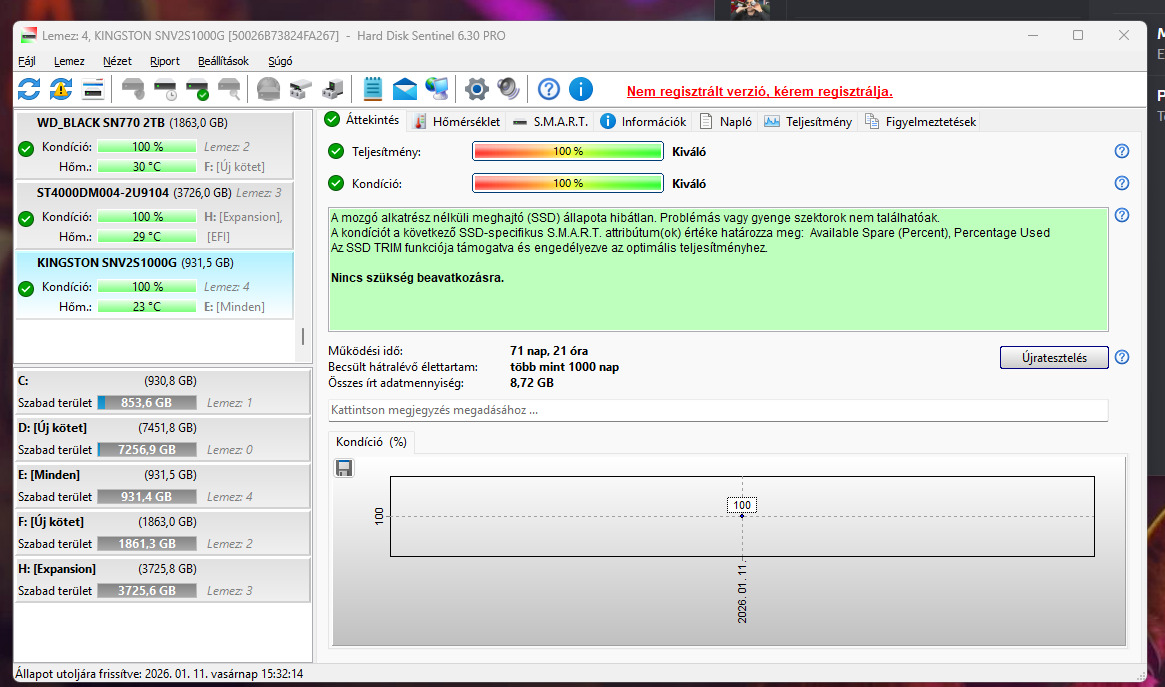Click the value 8,72 GB written data

click(x=532, y=383)
